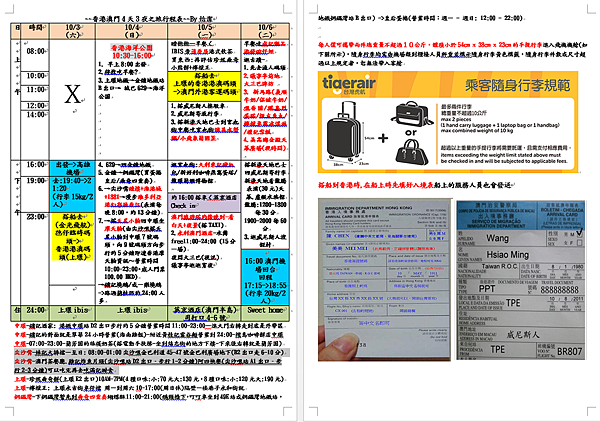This screenshot has height=422, width=600.
Task: Click the 19:00 time cell
Action: pyautogui.click(x=35, y=194)
